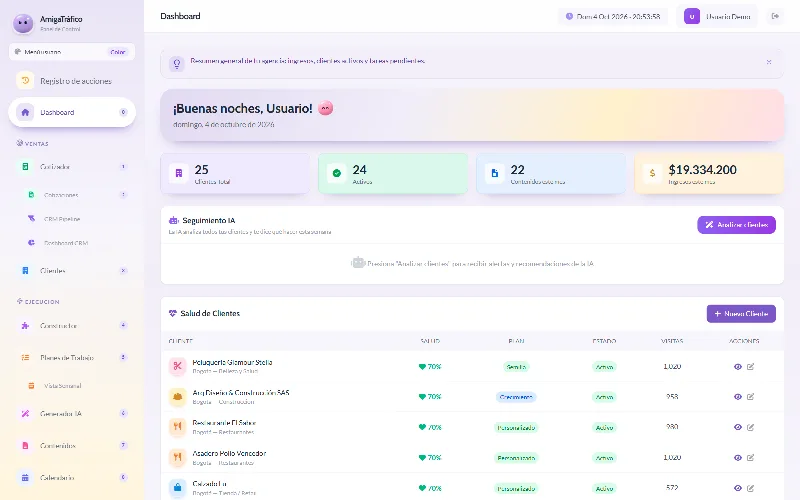Click the 953 visits value
The height and width of the screenshot is (500, 800).
(x=672, y=396)
